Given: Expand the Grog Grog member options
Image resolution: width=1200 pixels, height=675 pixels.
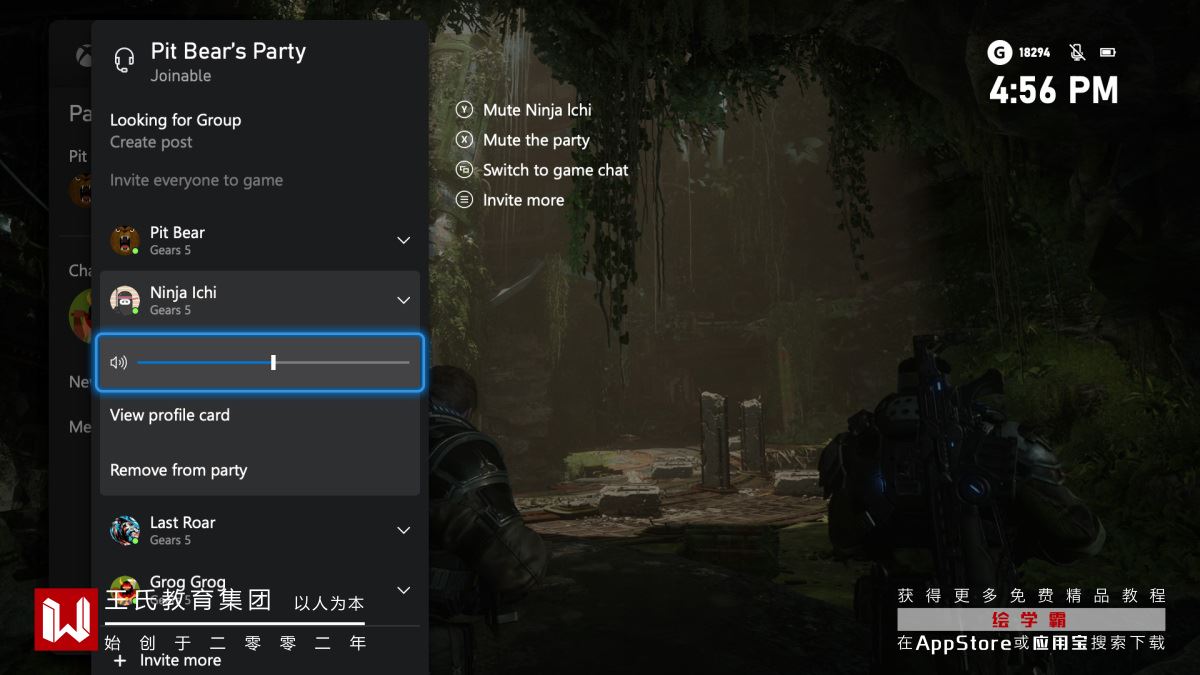Looking at the screenshot, I should [404, 591].
